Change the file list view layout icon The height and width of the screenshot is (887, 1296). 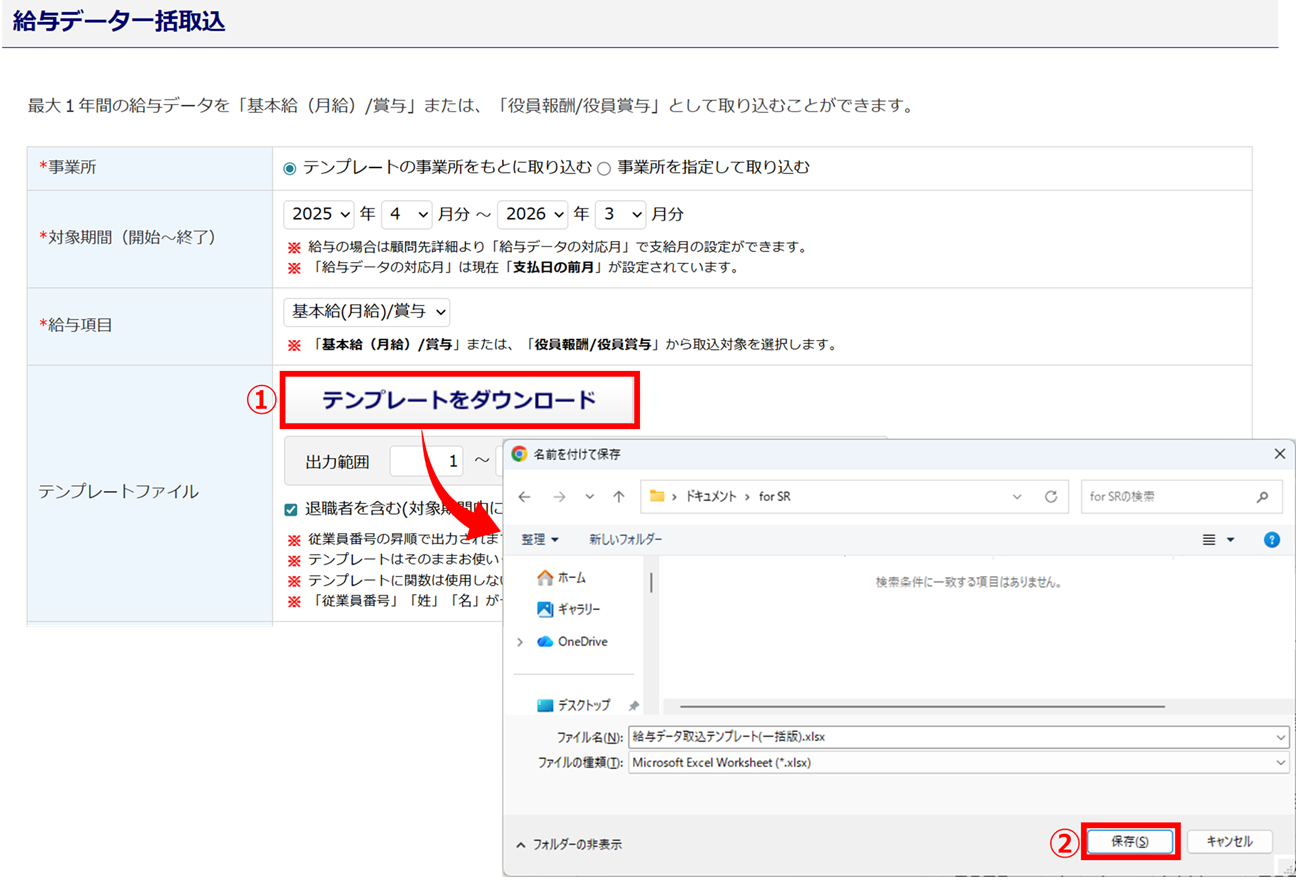[1209, 540]
